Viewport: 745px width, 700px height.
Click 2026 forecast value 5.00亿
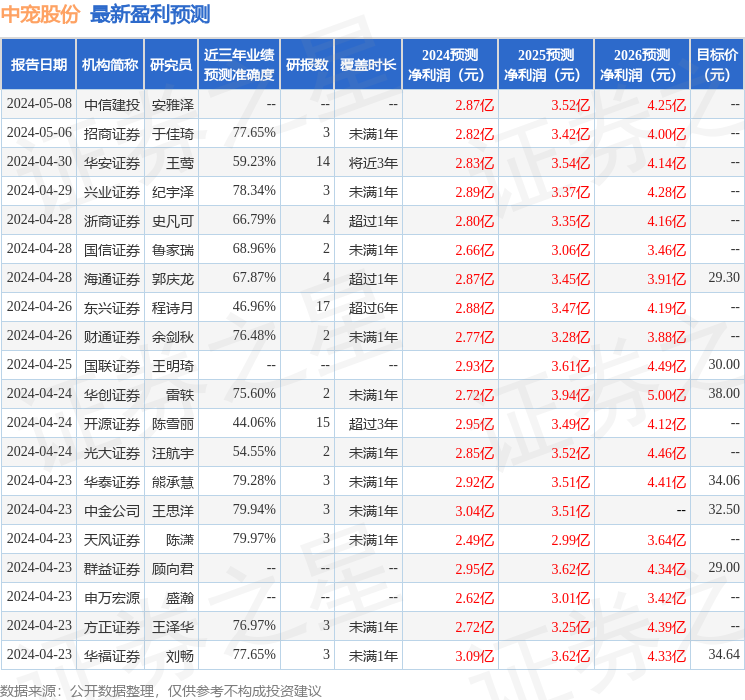[667, 395]
